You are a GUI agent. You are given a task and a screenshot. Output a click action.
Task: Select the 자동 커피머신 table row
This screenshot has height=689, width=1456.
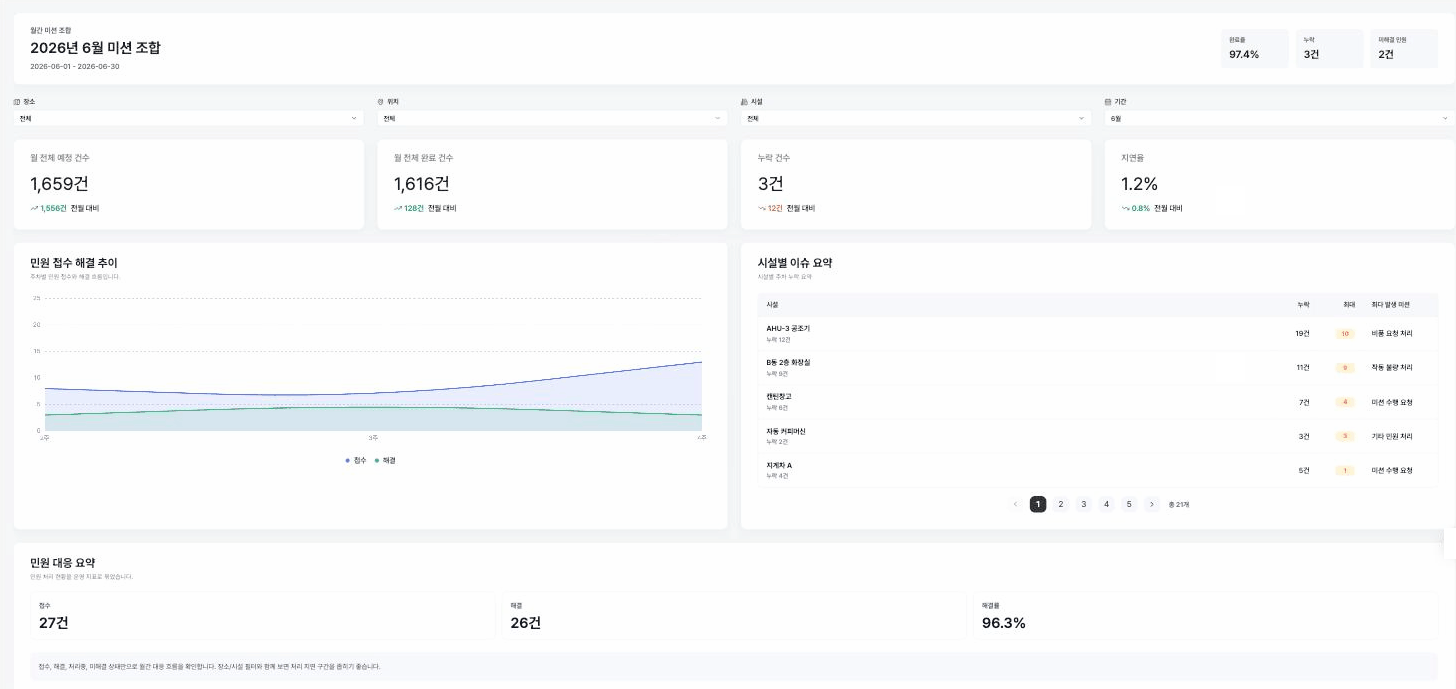1098,436
